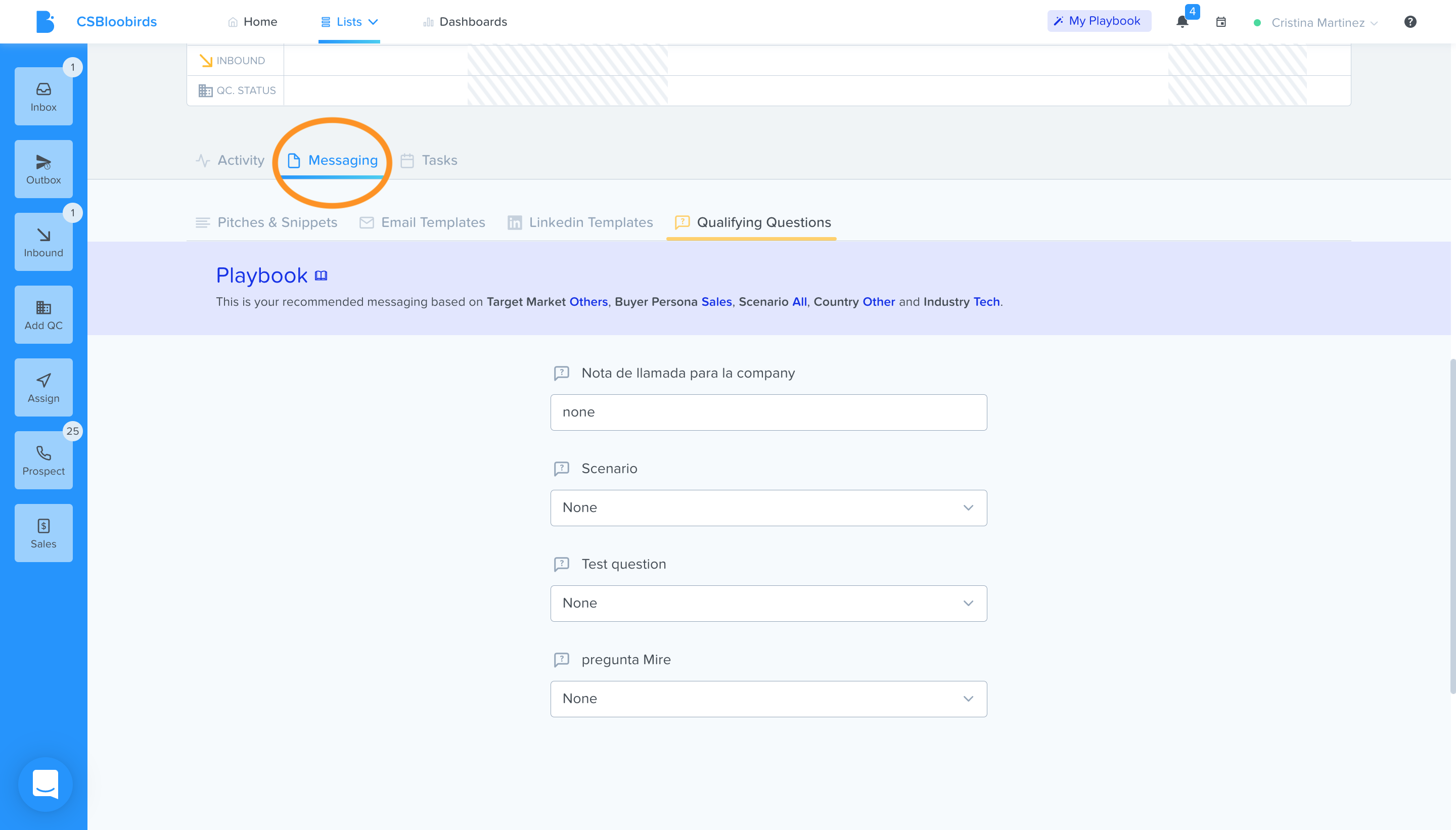Click the Bloobirds logo icon
The image size is (1456, 830).
[45, 22]
